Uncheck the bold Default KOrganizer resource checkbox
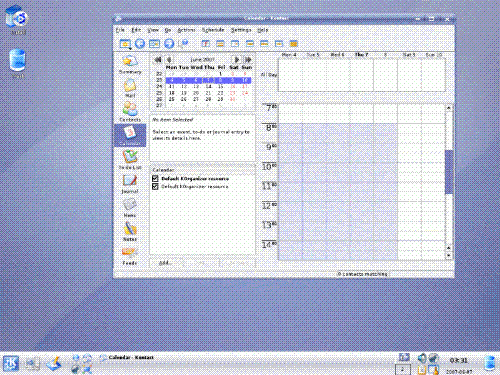Screen dimensions: 500x375 coord(155,179)
